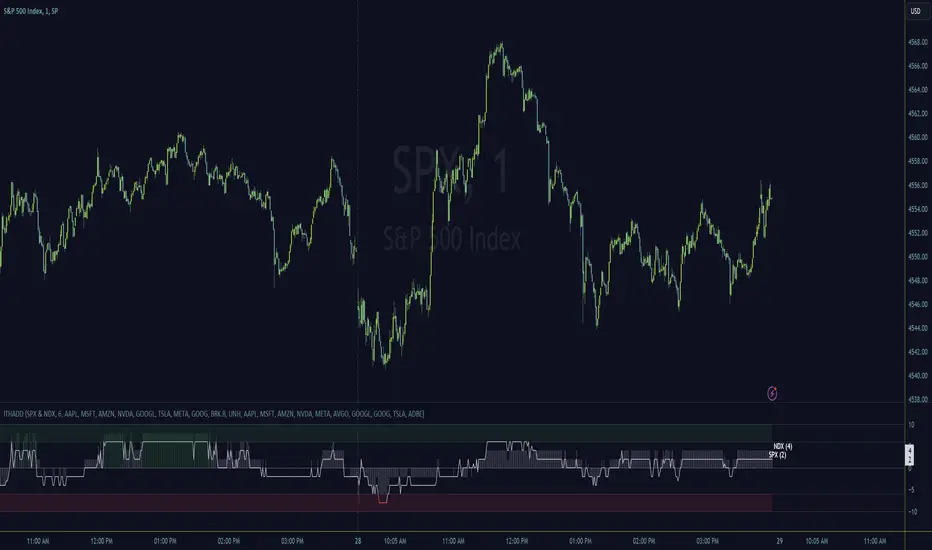The image size is (932, 550).
Task: Click the 4546.00 price axis label
Action: tap(918, 304)
